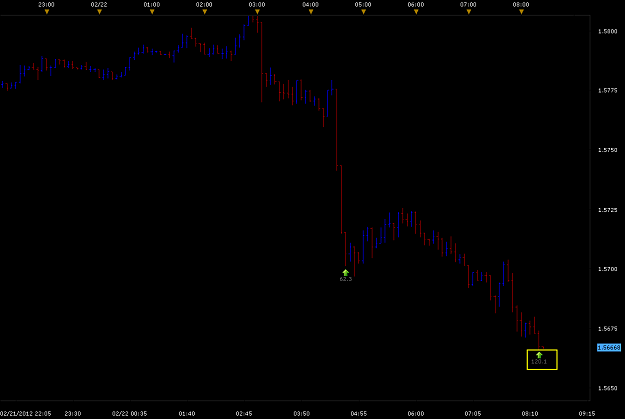Click the 03:50 bottom time label
Viewport: 625px width, 419px height.
(x=302, y=414)
